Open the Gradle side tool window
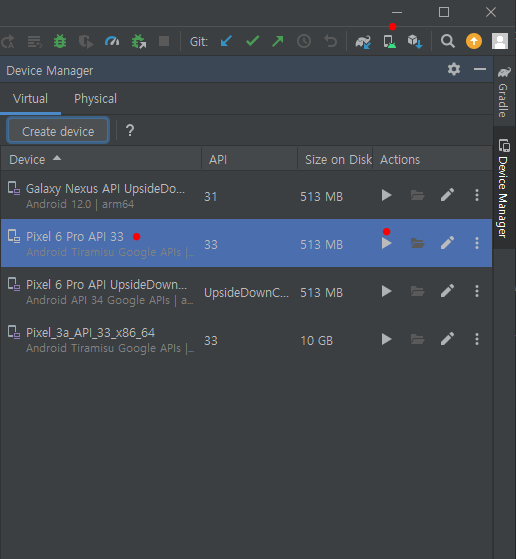The width and height of the screenshot is (516, 559). pyautogui.click(x=504, y=92)
